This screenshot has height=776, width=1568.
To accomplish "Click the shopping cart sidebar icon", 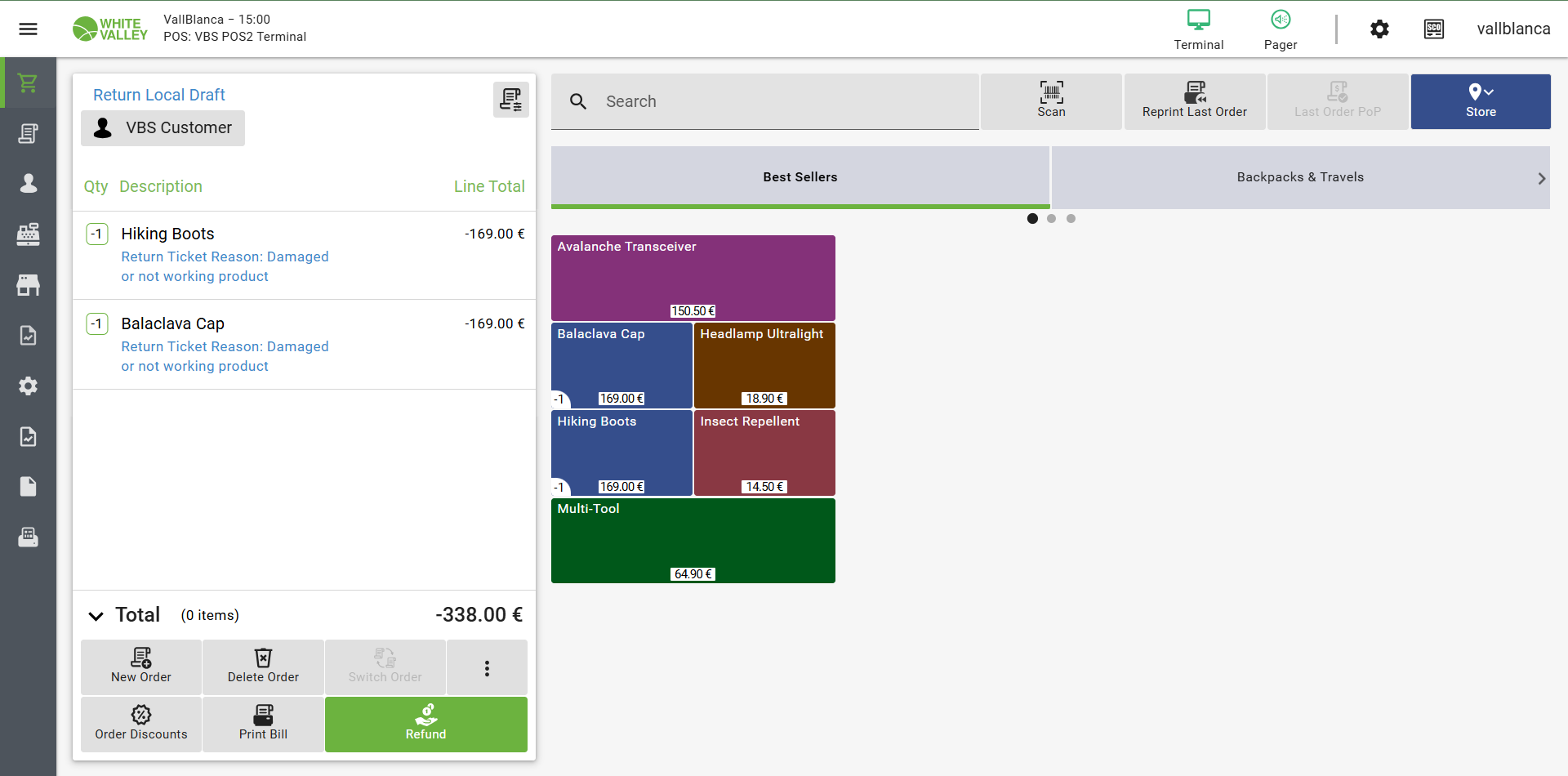I will (x=28, y=83).
